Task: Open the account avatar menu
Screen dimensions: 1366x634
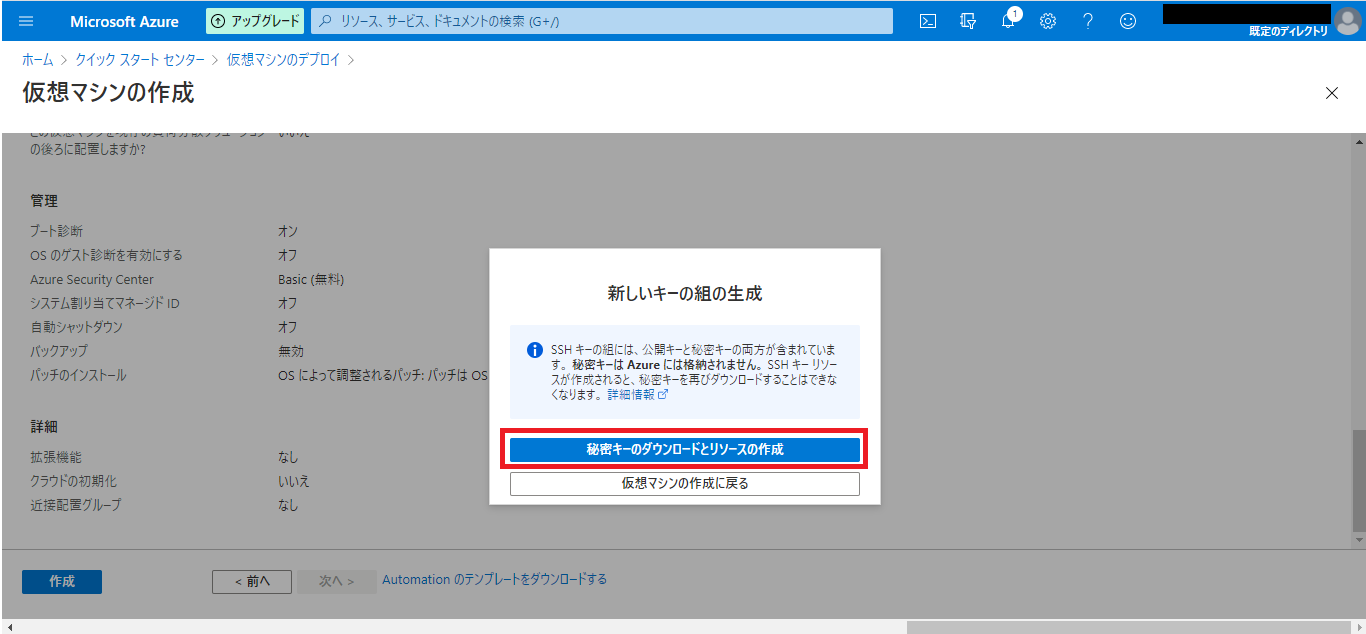Action: [1349, 20]
